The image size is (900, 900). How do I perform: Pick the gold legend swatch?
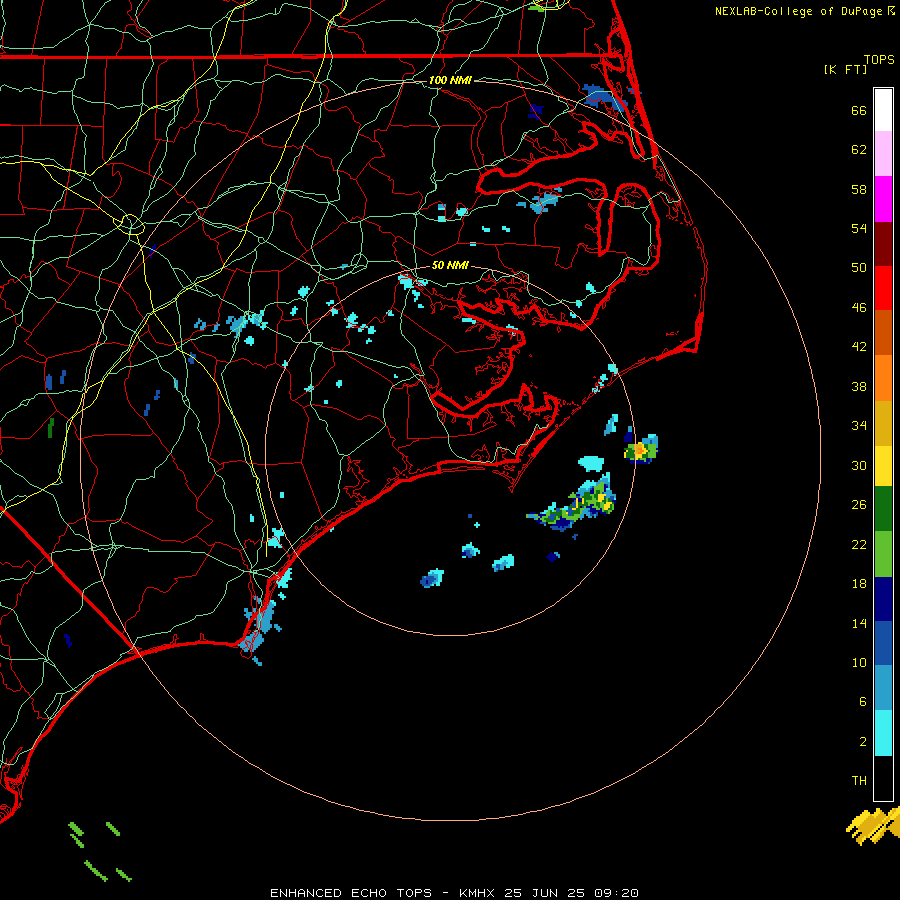click(883, 423)
